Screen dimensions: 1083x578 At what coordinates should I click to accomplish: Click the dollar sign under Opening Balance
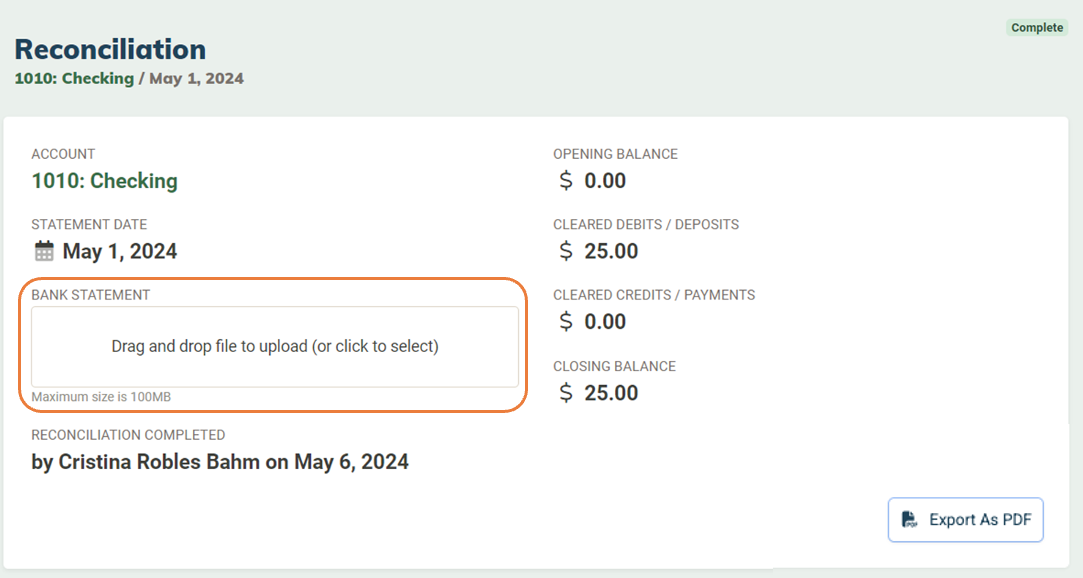[x=566, y=181]
